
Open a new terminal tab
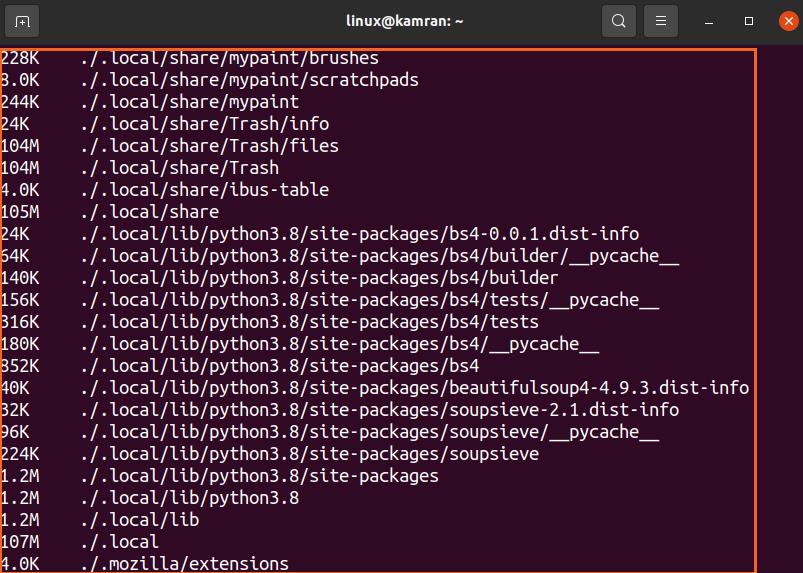(x=23, y=21)
